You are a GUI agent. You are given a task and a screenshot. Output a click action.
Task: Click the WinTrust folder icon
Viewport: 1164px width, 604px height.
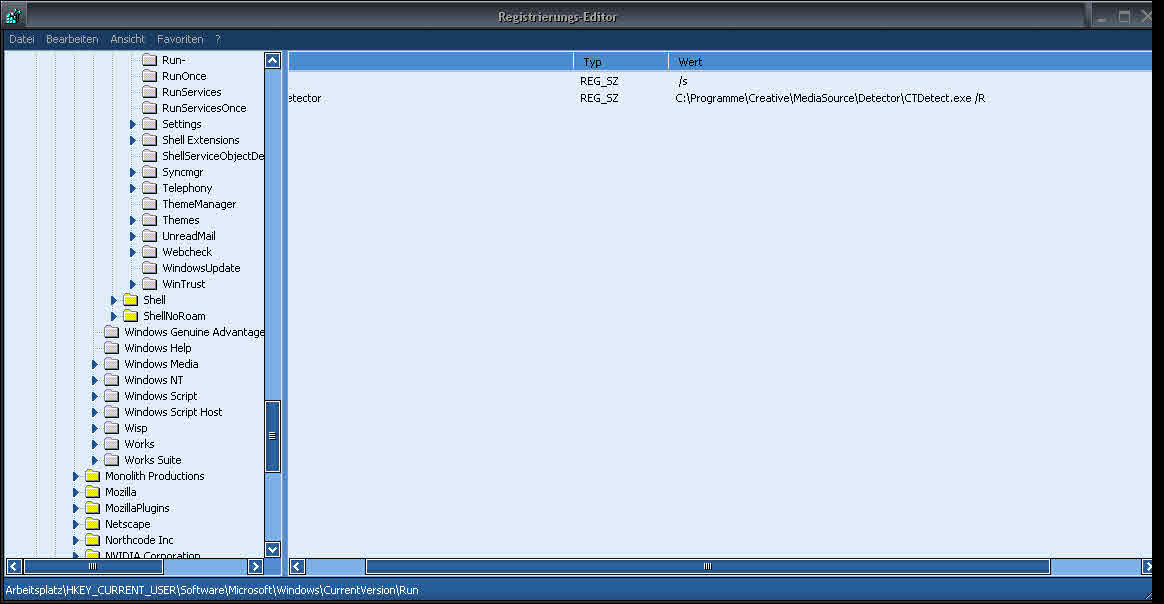coord(149,284)
